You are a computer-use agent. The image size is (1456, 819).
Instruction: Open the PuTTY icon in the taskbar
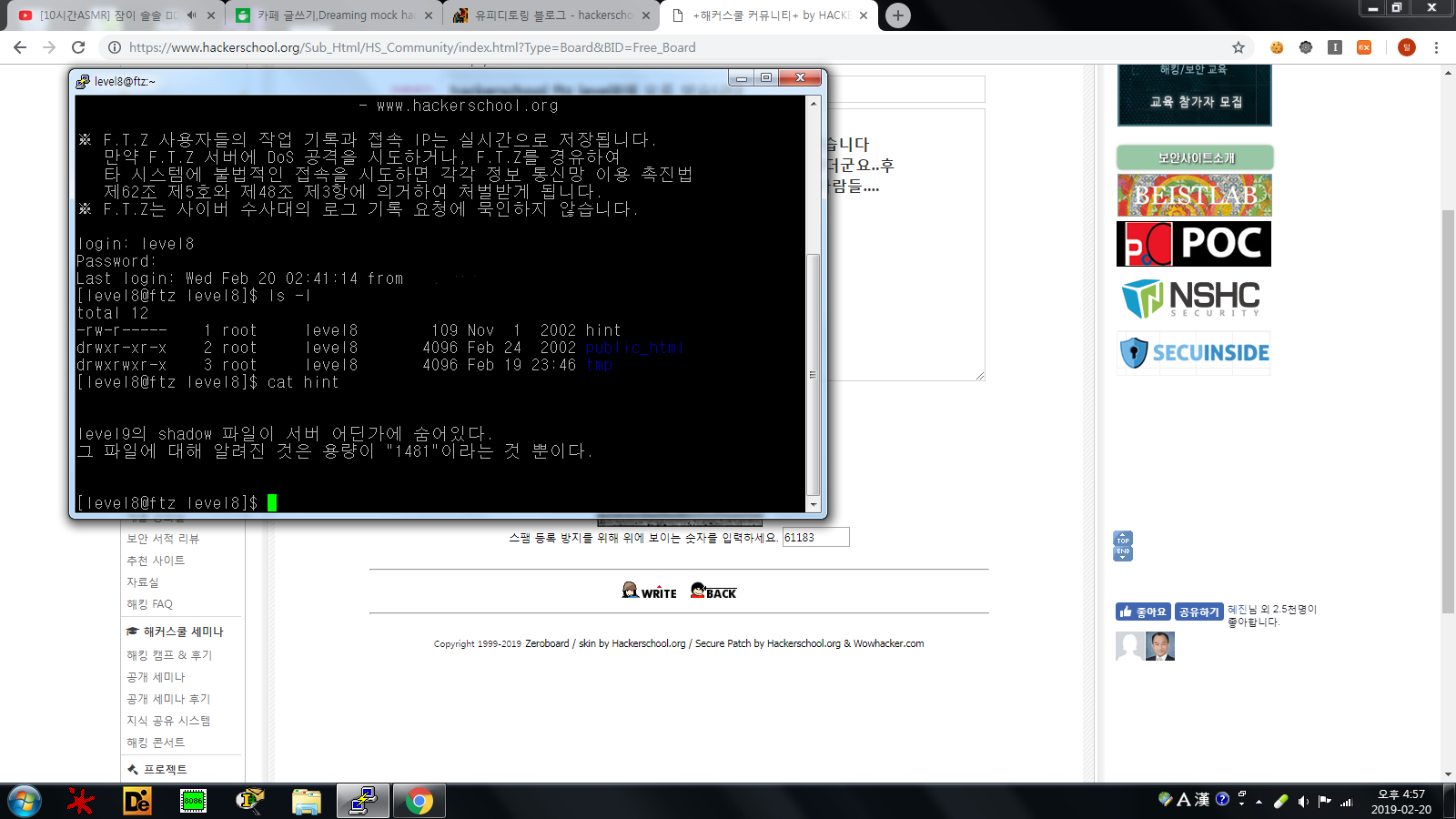363,801
